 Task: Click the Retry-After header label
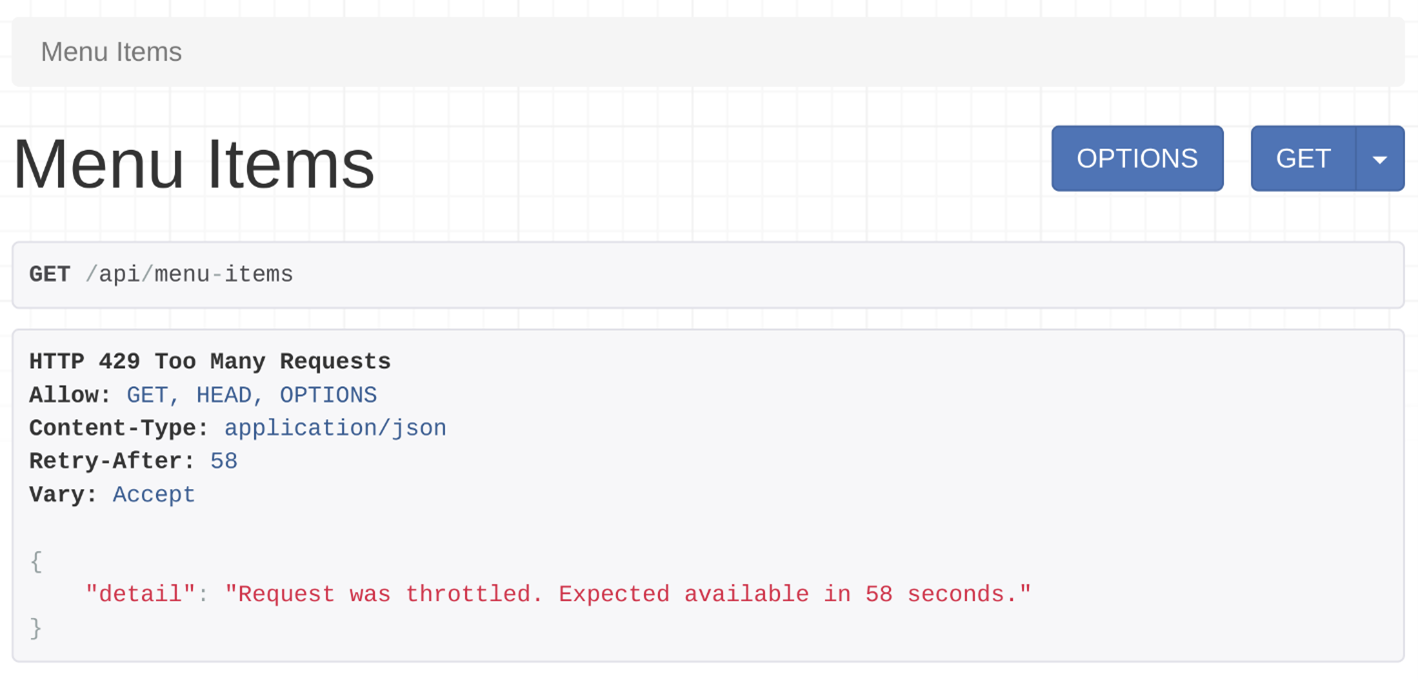111,461
